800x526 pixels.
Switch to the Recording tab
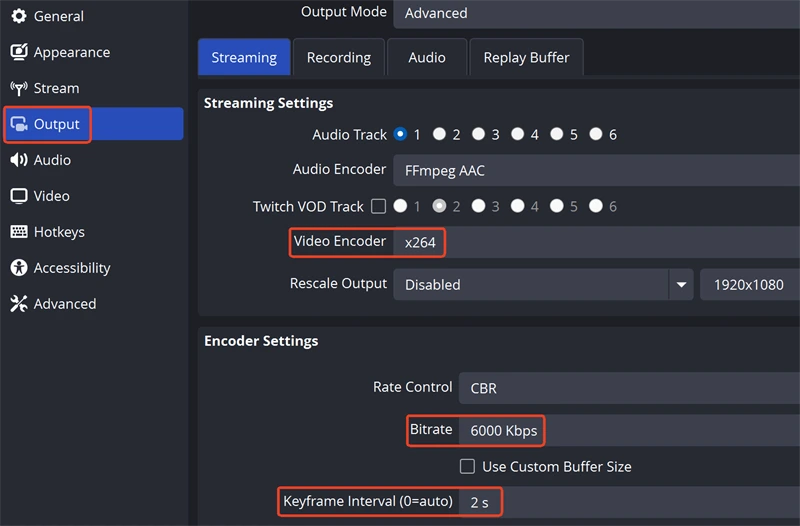point(339,57)
